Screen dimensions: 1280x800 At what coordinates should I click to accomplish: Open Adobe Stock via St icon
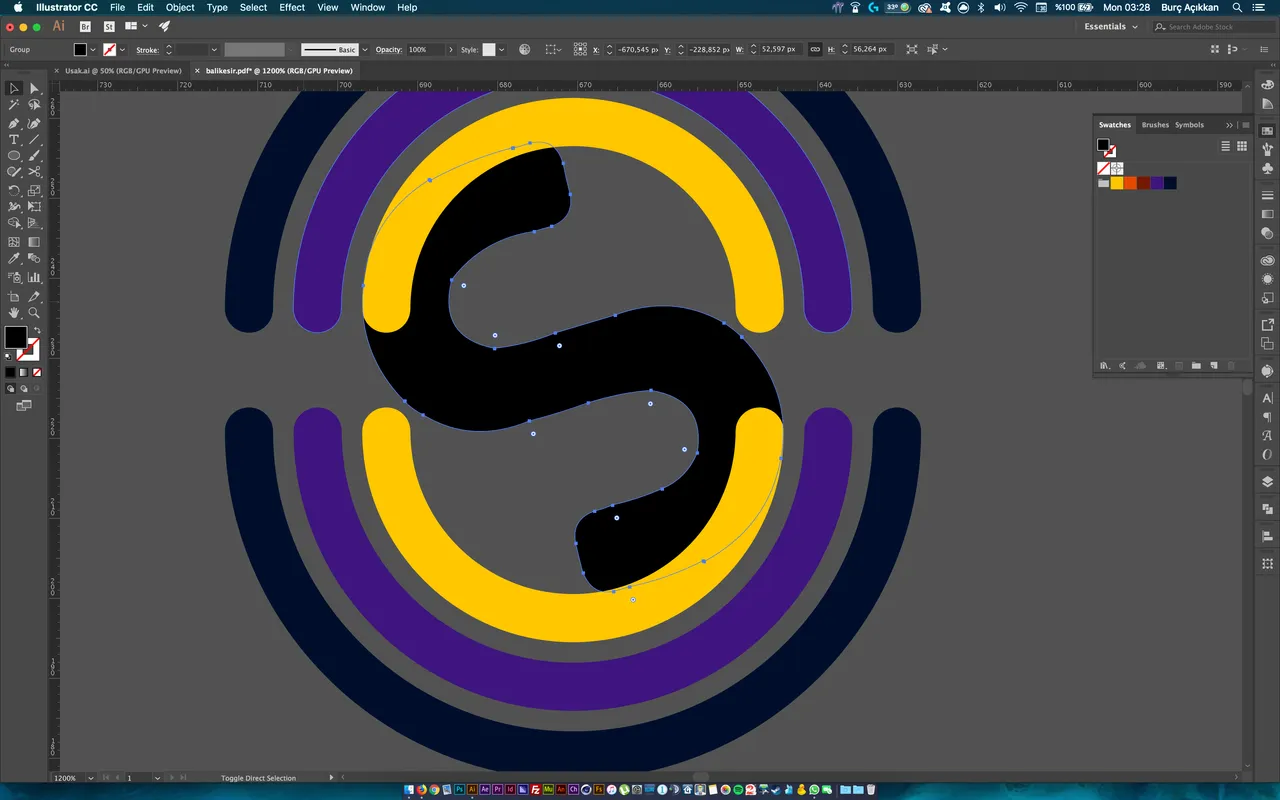coord(109,27)
